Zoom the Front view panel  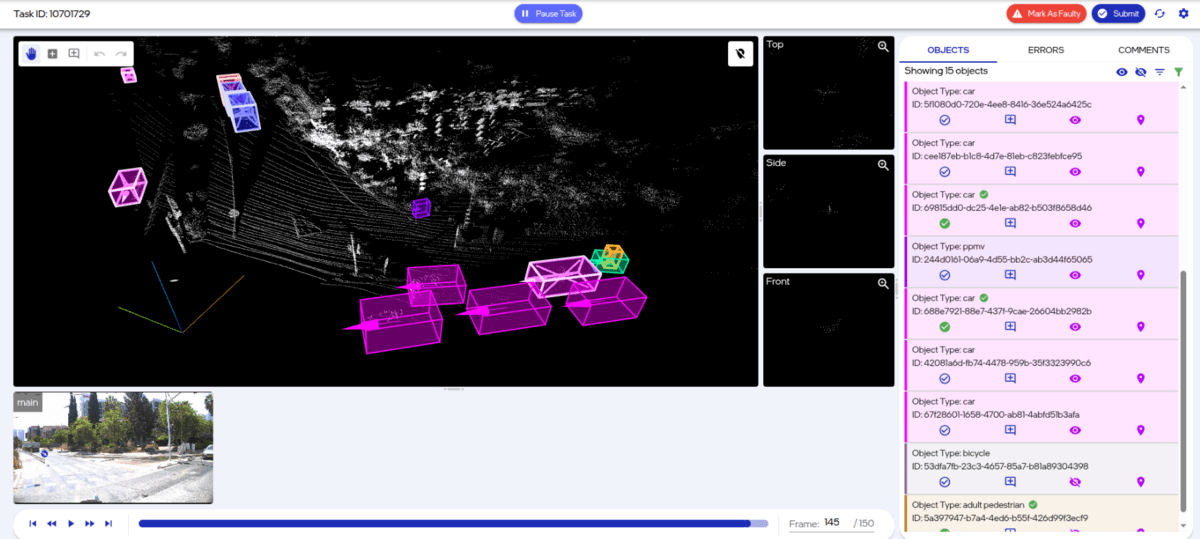tap(883, 283)
